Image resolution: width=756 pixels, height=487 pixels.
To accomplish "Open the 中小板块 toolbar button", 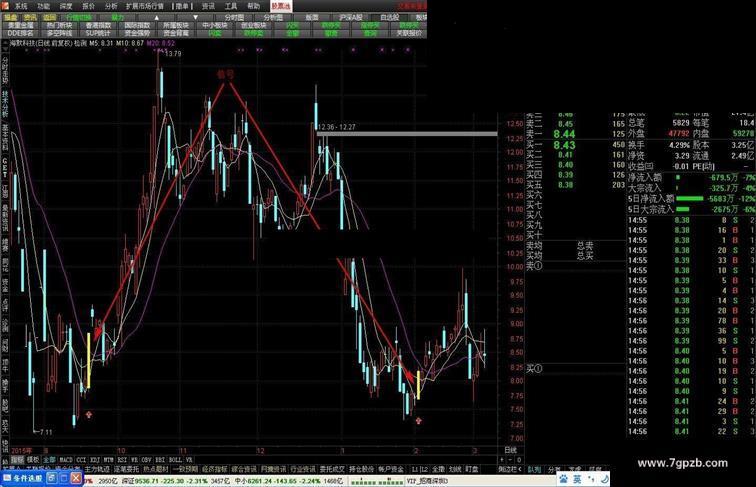I will coord(215,25).
